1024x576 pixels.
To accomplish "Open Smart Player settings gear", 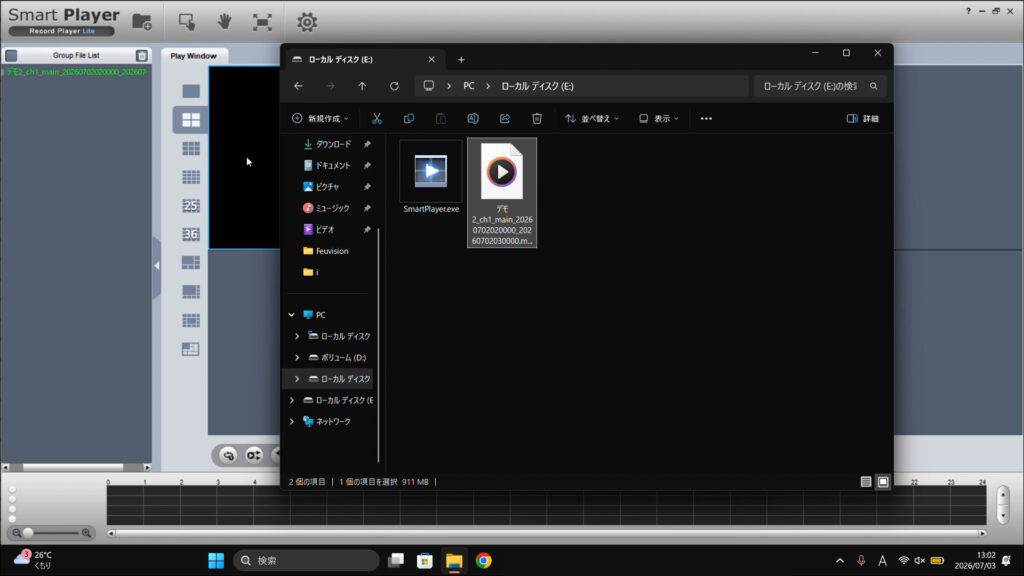I will click(307, 22).
